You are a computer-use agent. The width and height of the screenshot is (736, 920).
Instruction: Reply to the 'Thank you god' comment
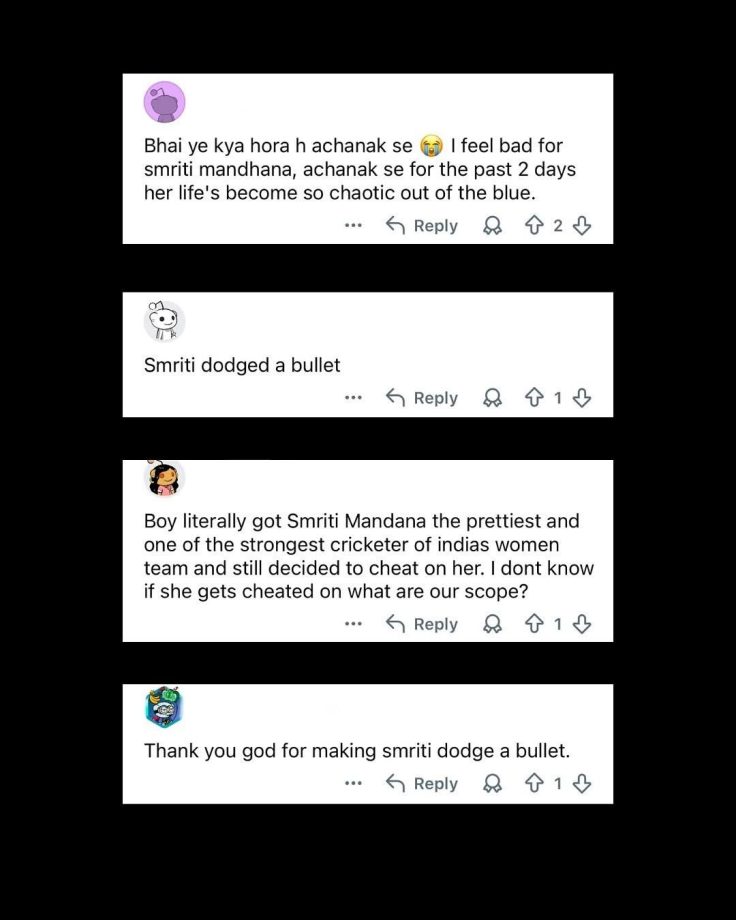click(x=422, y=784)
